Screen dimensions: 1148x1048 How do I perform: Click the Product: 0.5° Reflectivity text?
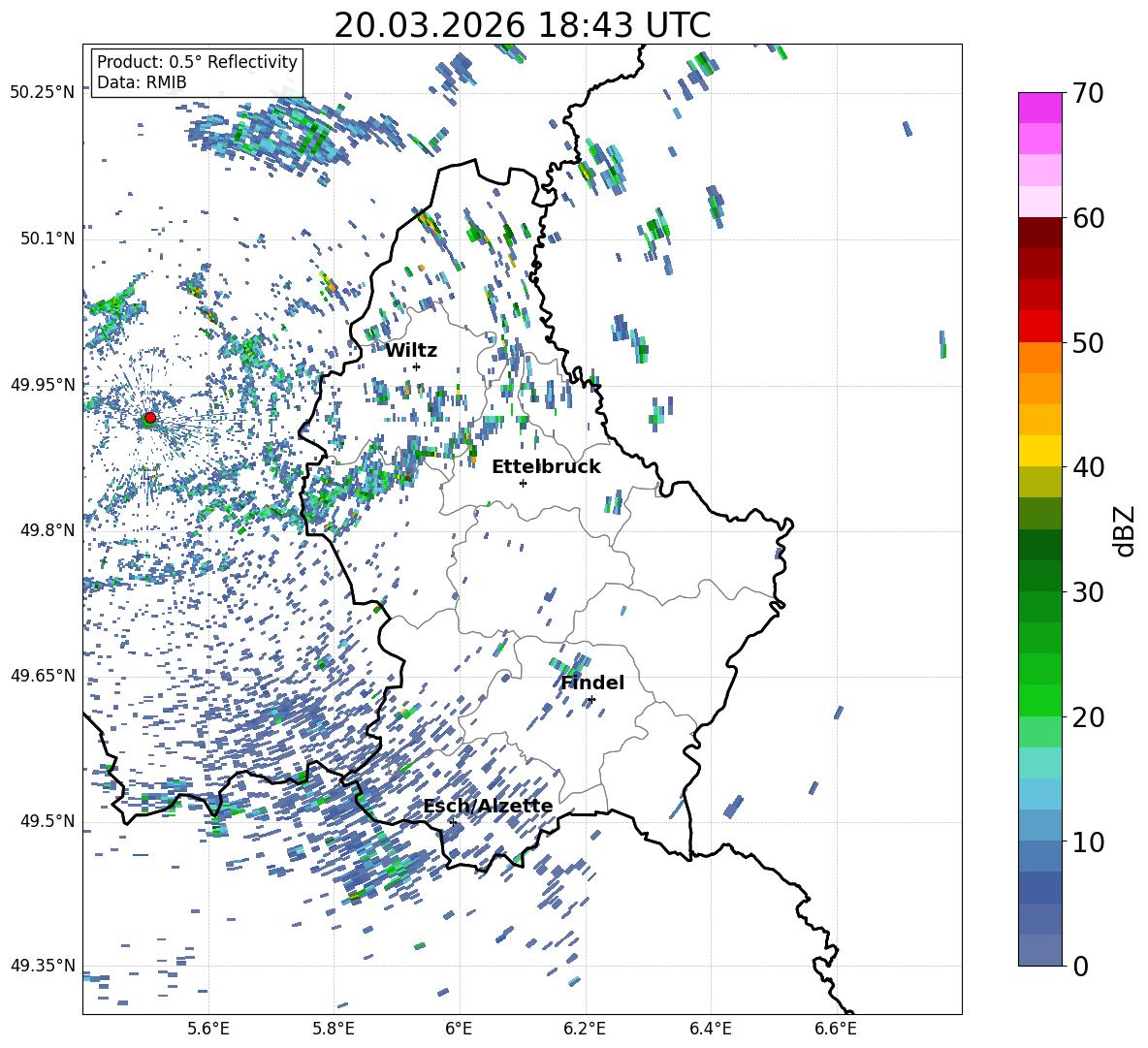tap(197, 62)
